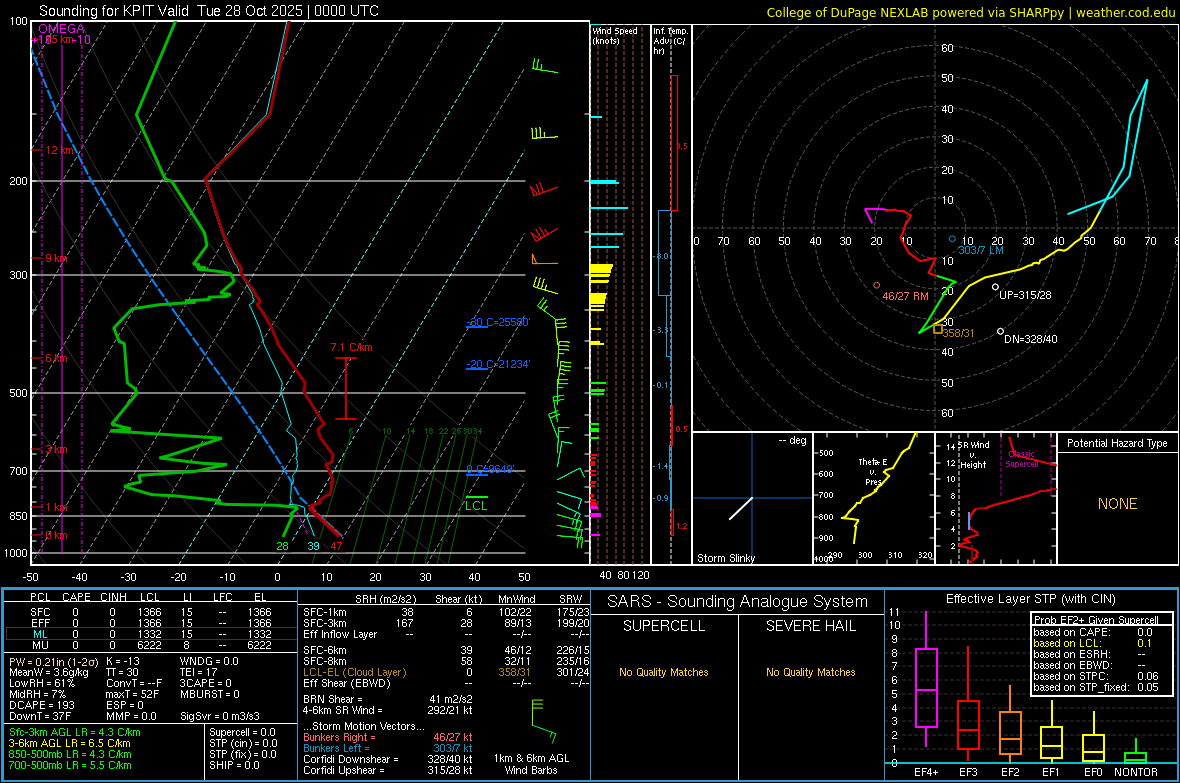Click the 'Potential Hazard Type' heading

coord(1117,443)
